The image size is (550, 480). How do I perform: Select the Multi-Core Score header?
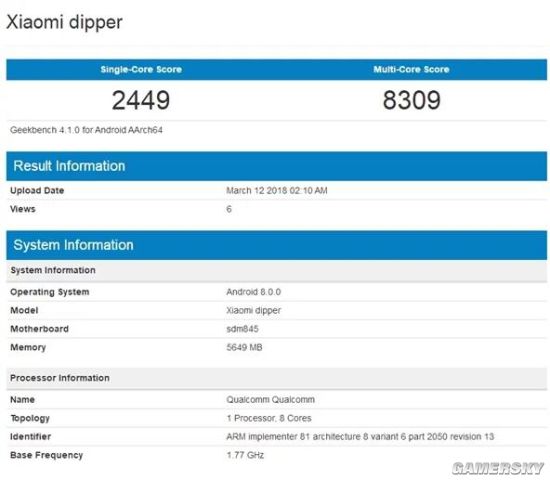(411, 69)
